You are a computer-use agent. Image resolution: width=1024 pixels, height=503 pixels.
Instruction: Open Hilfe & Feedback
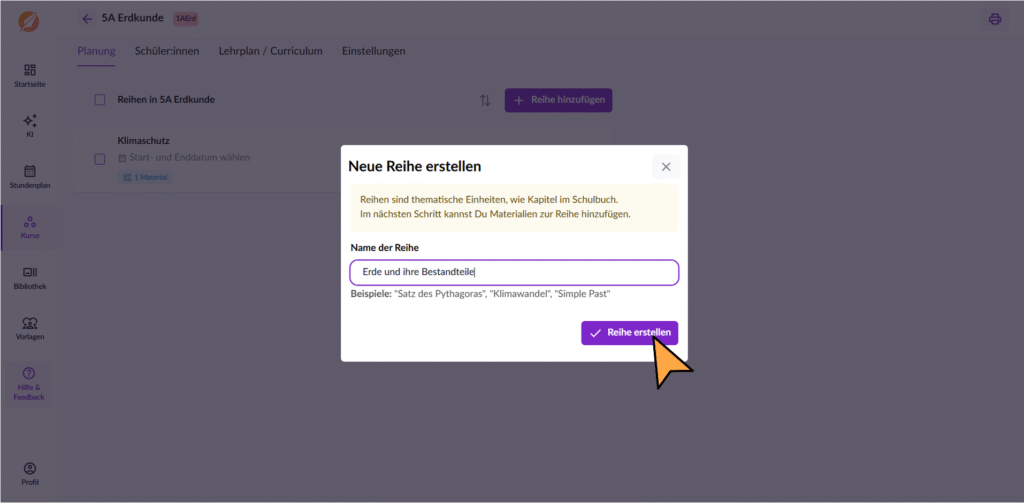click(29, 384)
